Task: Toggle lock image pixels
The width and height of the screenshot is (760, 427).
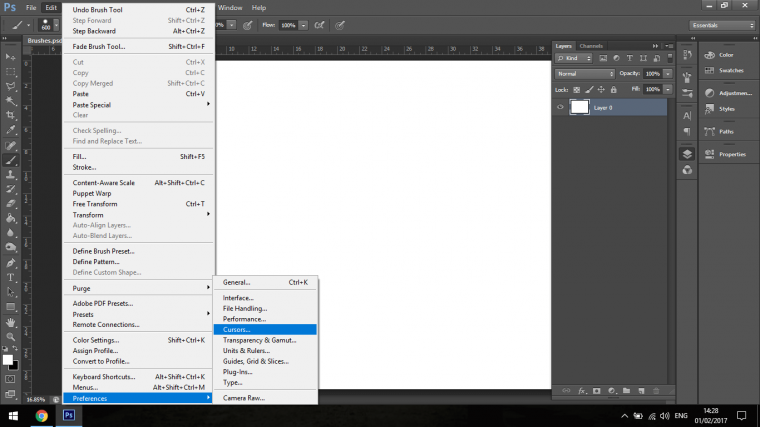Action: (x=589, y=90)
